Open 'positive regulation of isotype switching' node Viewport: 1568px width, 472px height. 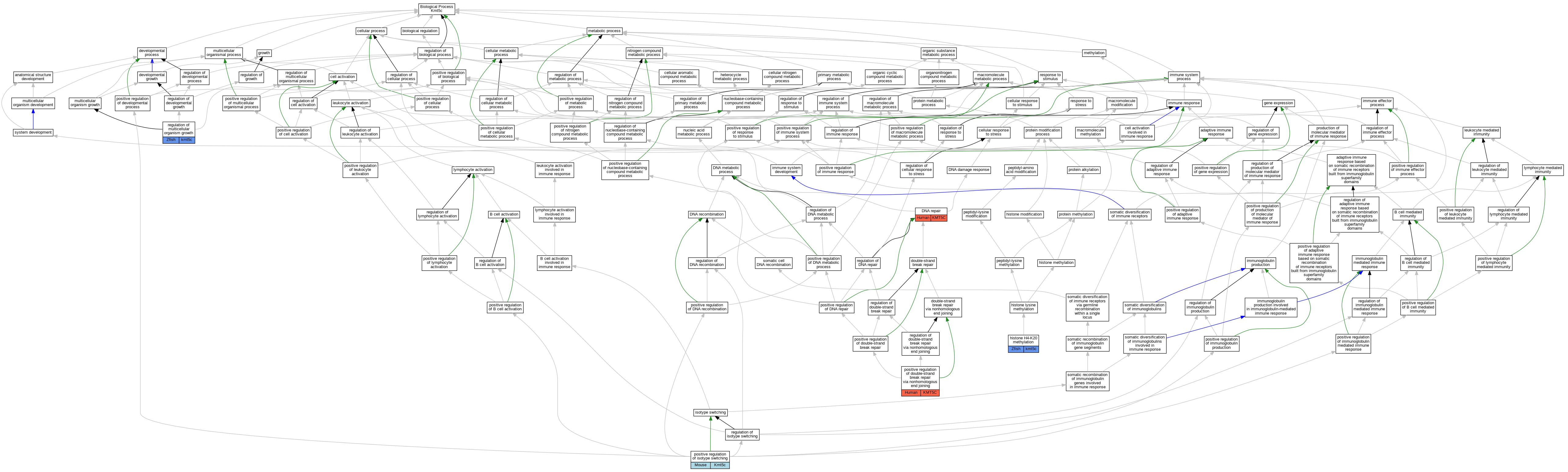click(x=710, y=456)
